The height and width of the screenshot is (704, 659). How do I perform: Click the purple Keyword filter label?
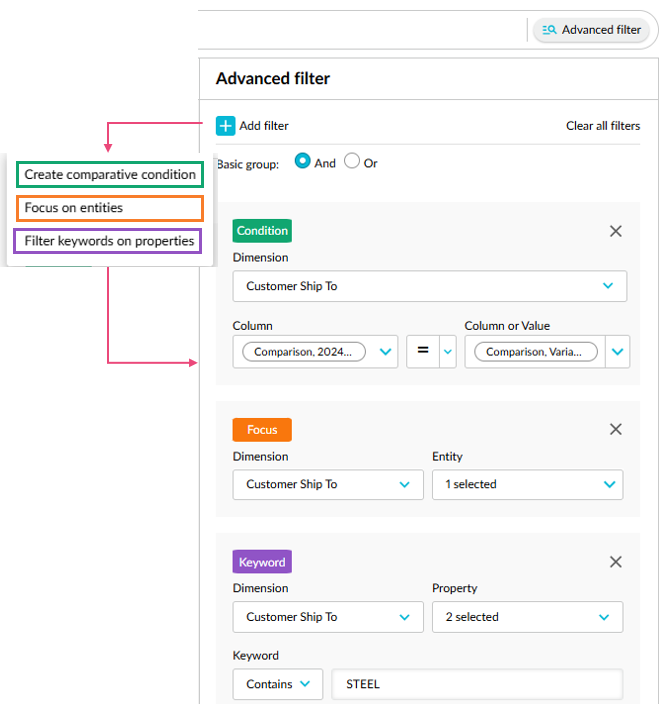tap(262, 562)
